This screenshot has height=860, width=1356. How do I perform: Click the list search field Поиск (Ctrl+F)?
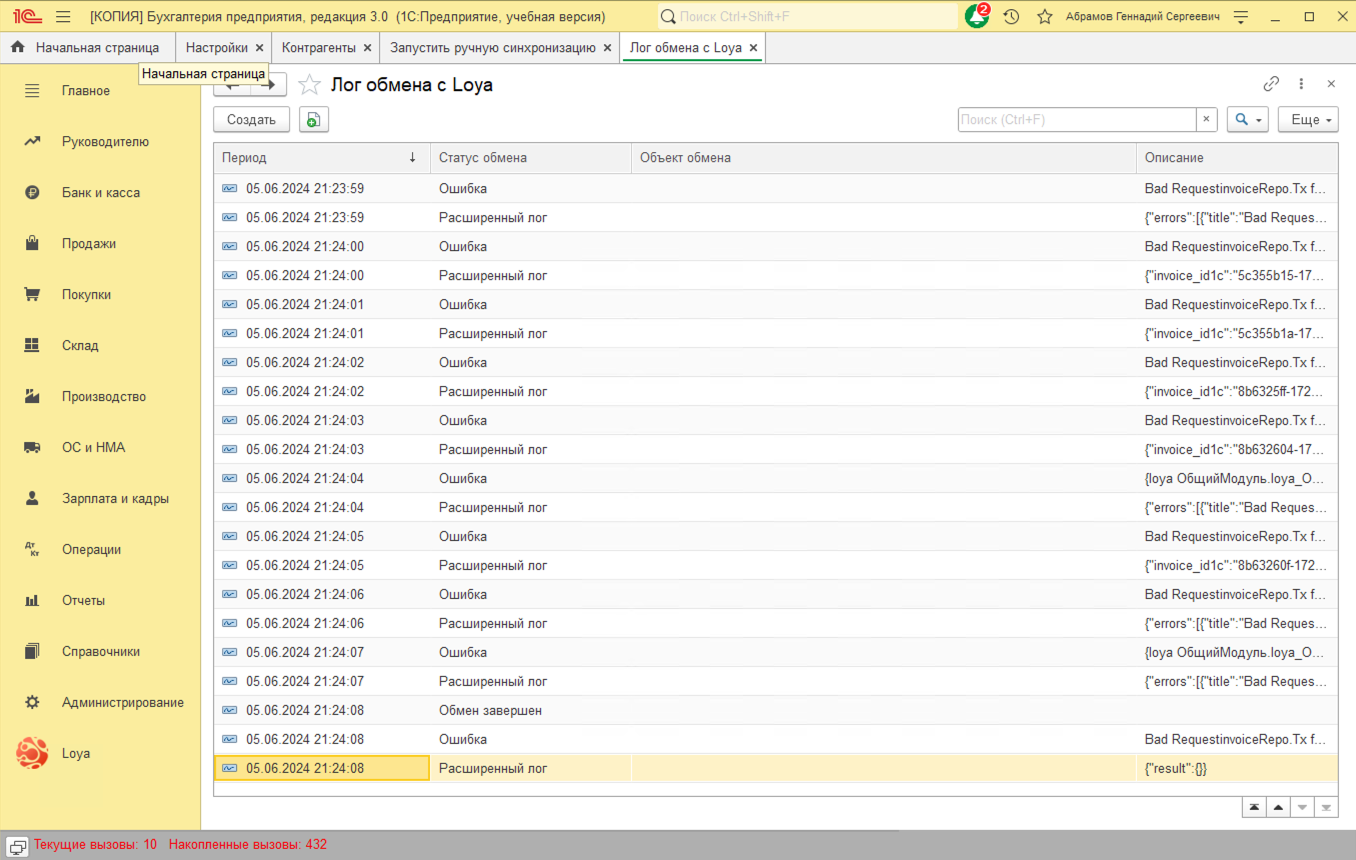[x=1077, y=120]
